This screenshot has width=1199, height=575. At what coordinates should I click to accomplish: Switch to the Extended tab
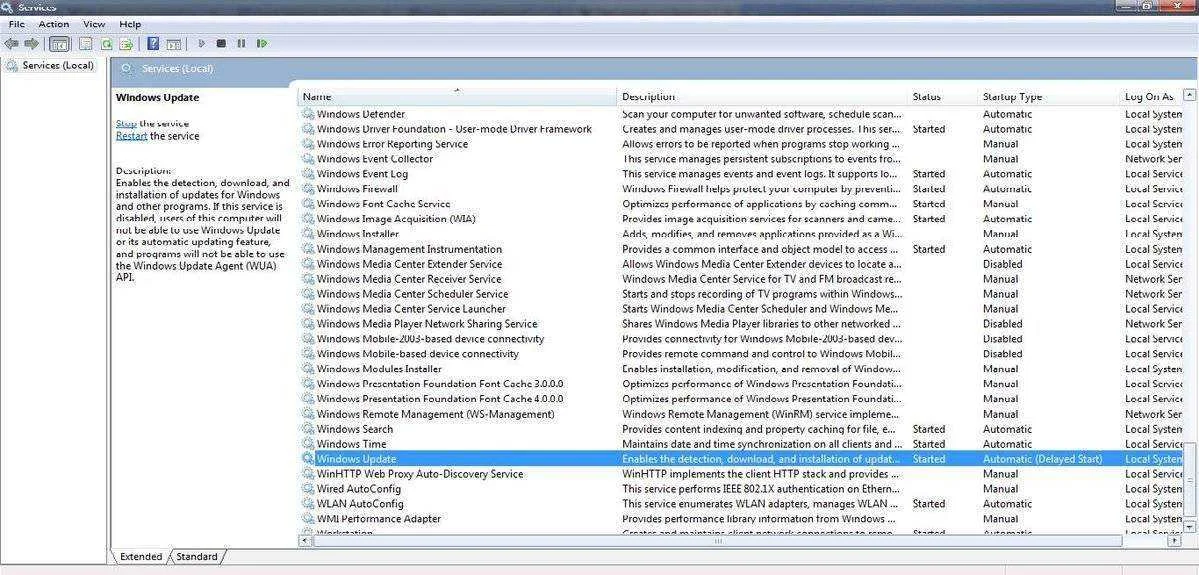pyautogui.click(x=141, y=557)
